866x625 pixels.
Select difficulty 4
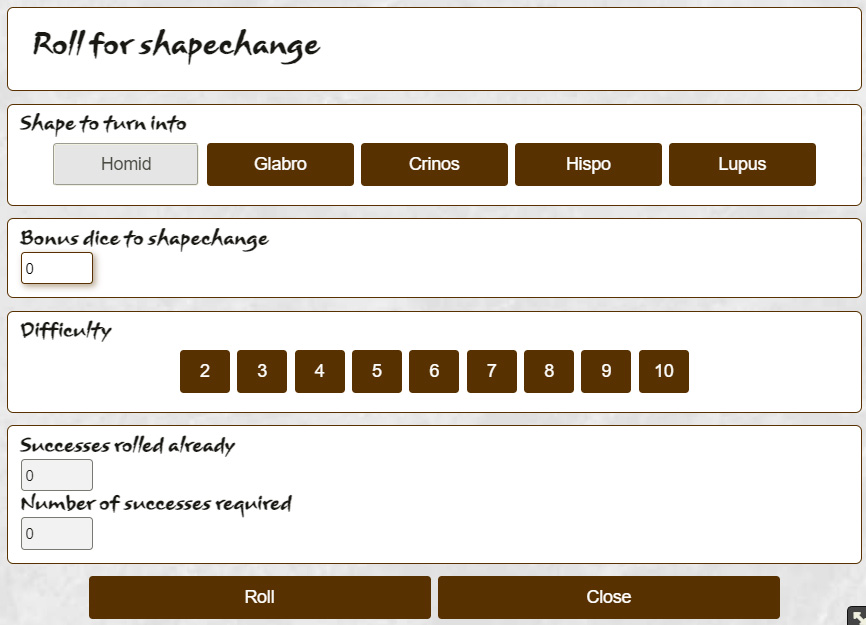[320, 371]
